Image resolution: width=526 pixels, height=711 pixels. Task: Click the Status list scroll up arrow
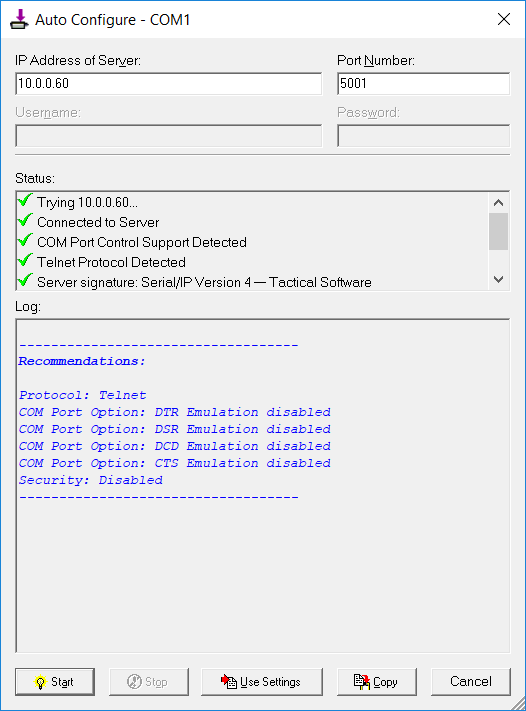coord(498,203)
